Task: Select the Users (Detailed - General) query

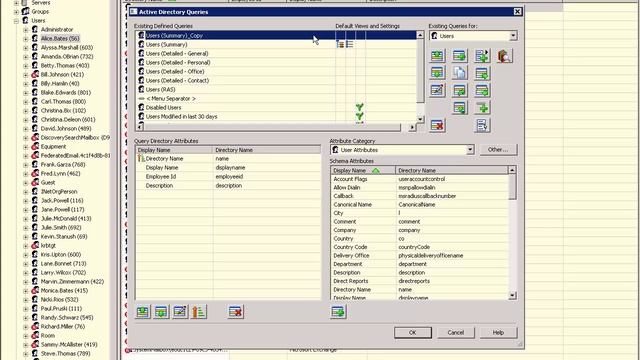Action: click(x=276, y=53)
